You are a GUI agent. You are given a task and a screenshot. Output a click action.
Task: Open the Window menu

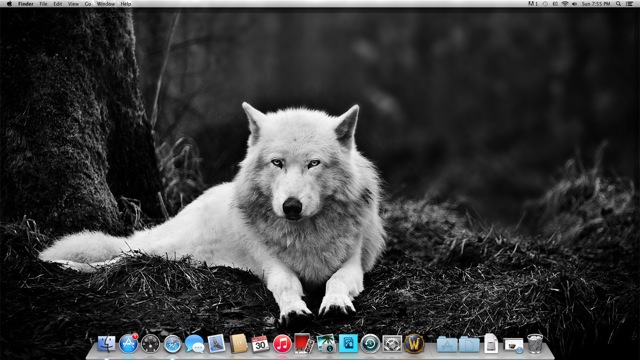(x=106, y=4)
